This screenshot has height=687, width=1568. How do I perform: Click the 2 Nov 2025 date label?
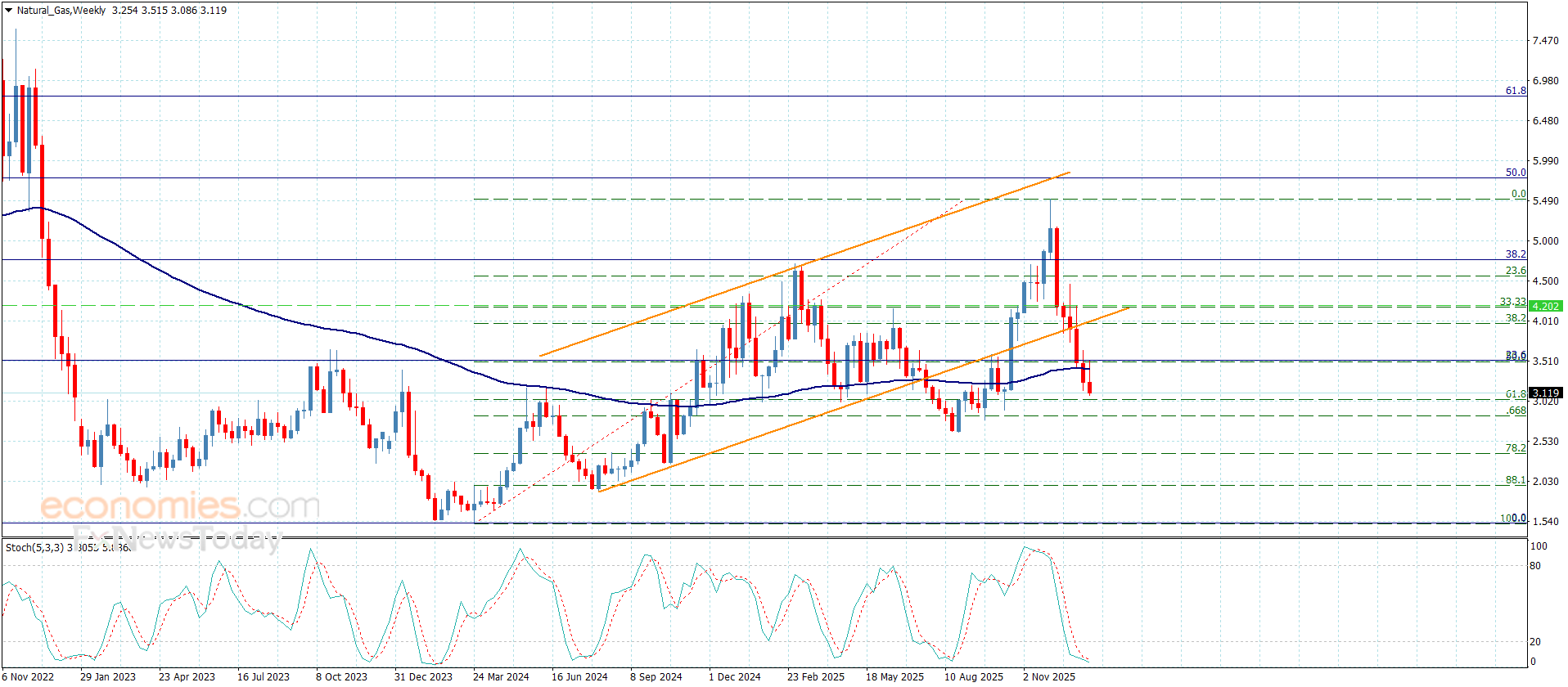(1048, 676)
